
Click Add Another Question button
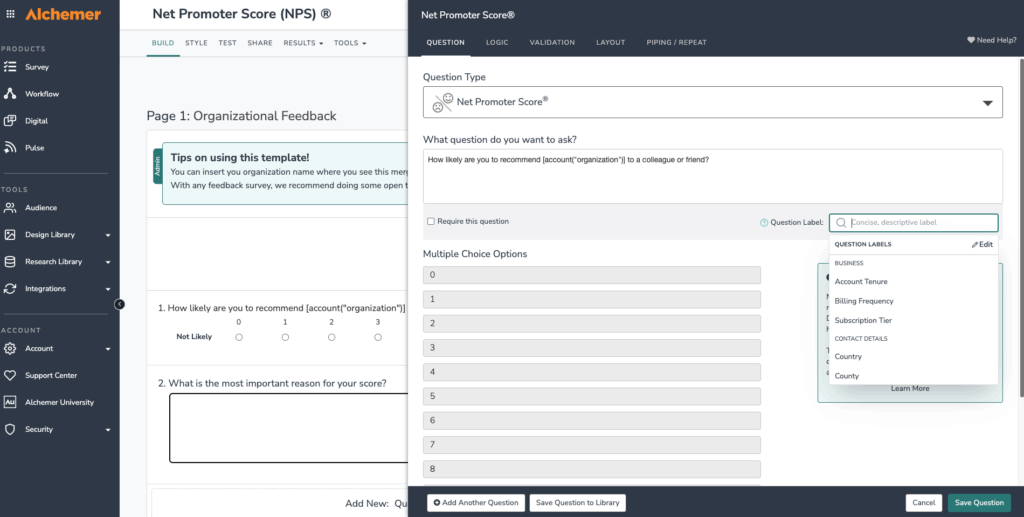coord(476,503)
